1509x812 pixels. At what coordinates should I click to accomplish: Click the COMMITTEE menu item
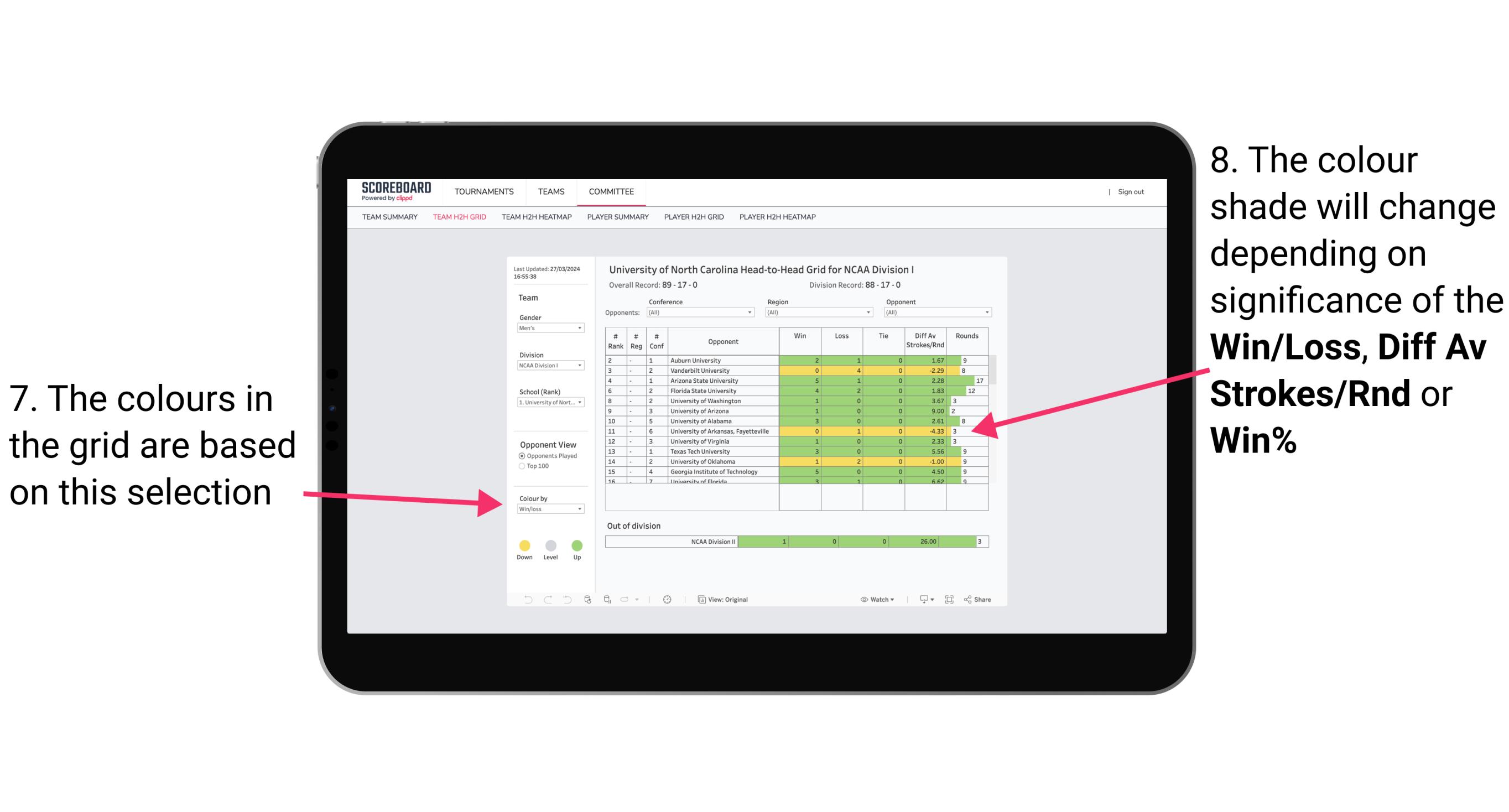point(611,192)
